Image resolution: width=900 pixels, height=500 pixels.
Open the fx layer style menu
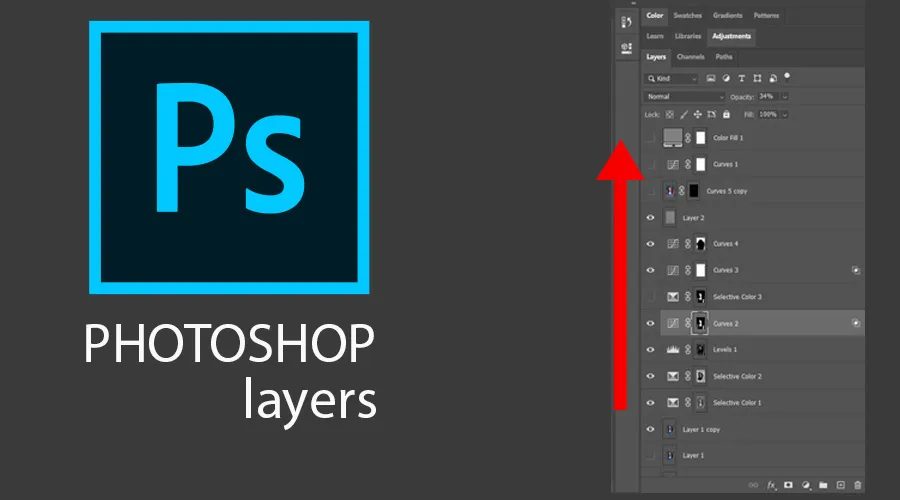coord(771,485)
